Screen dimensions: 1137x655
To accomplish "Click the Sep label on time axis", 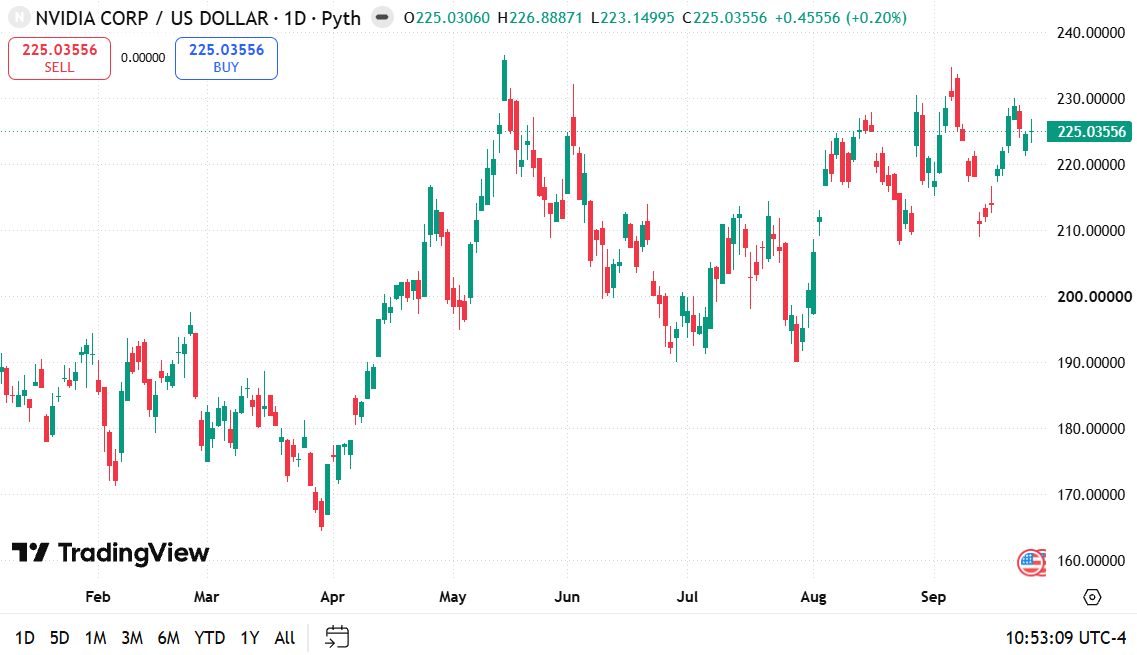I will pyautogui.click(x=933, y=597).
